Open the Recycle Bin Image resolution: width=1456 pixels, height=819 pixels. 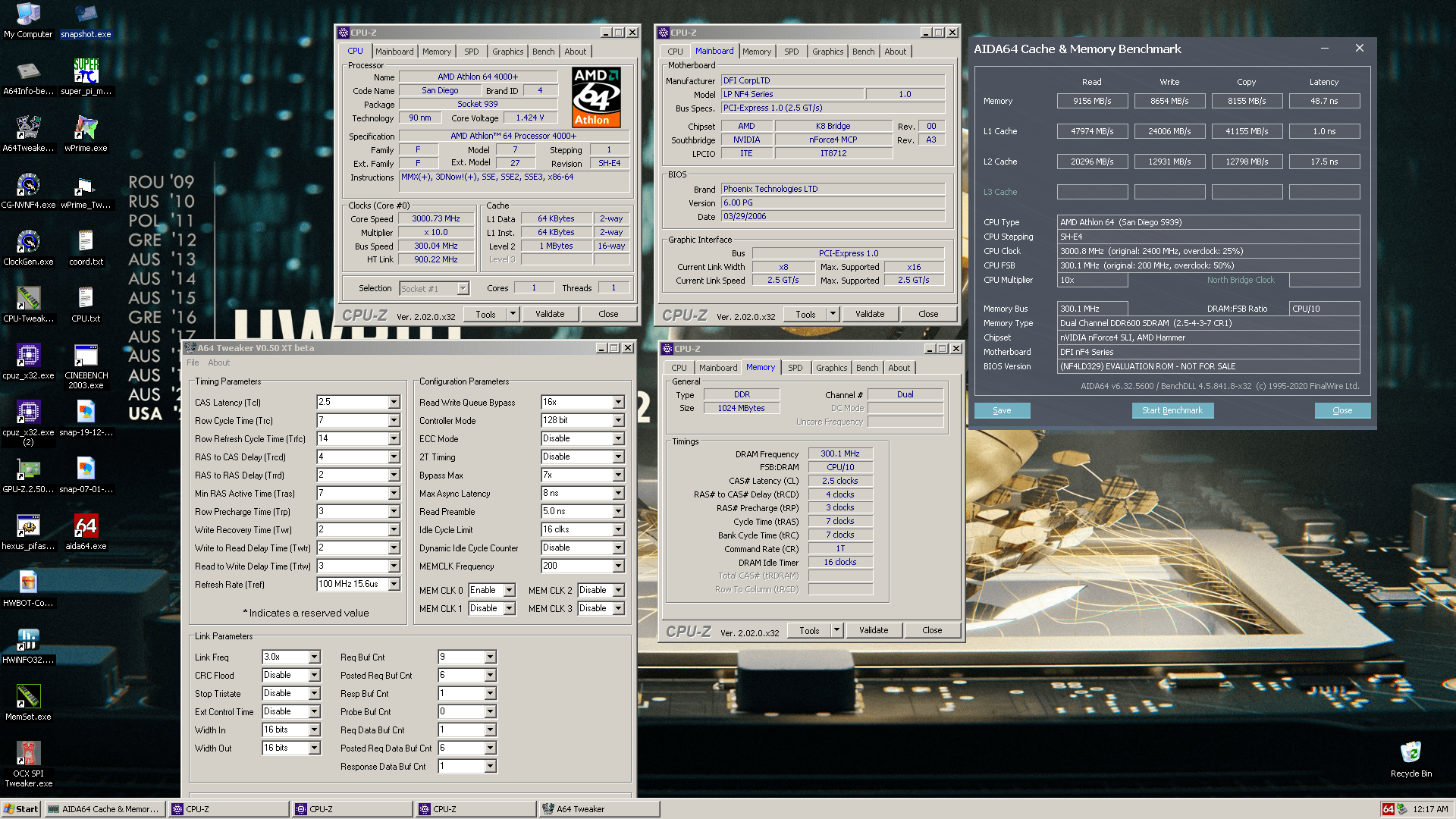1410,760
